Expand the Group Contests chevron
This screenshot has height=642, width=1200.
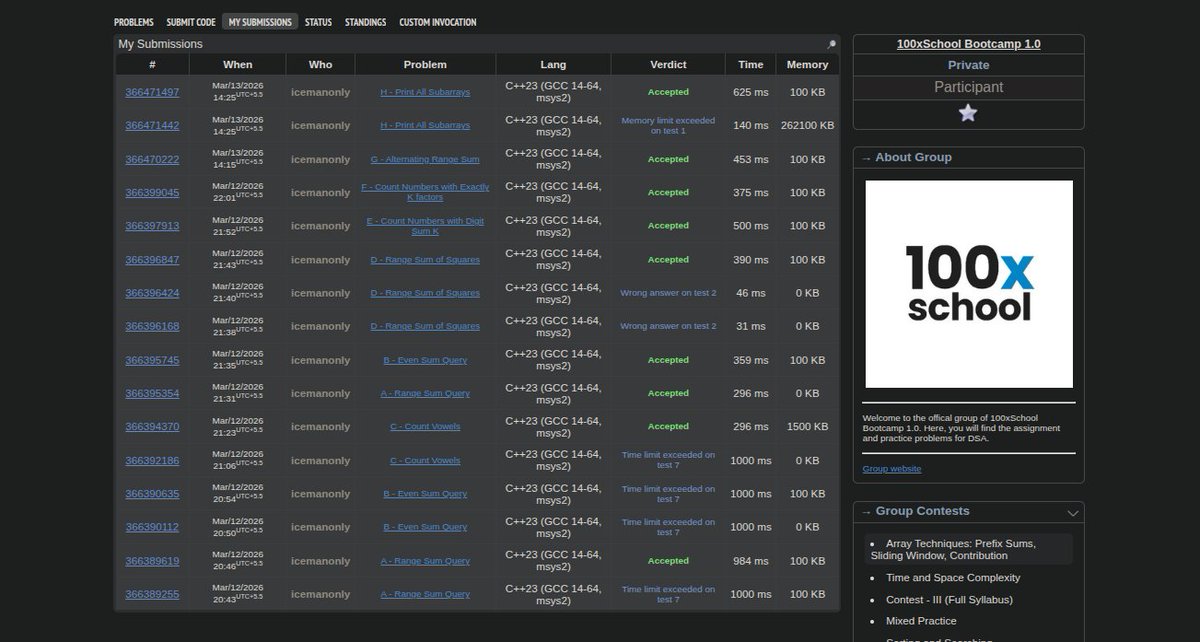[1073, 513]
